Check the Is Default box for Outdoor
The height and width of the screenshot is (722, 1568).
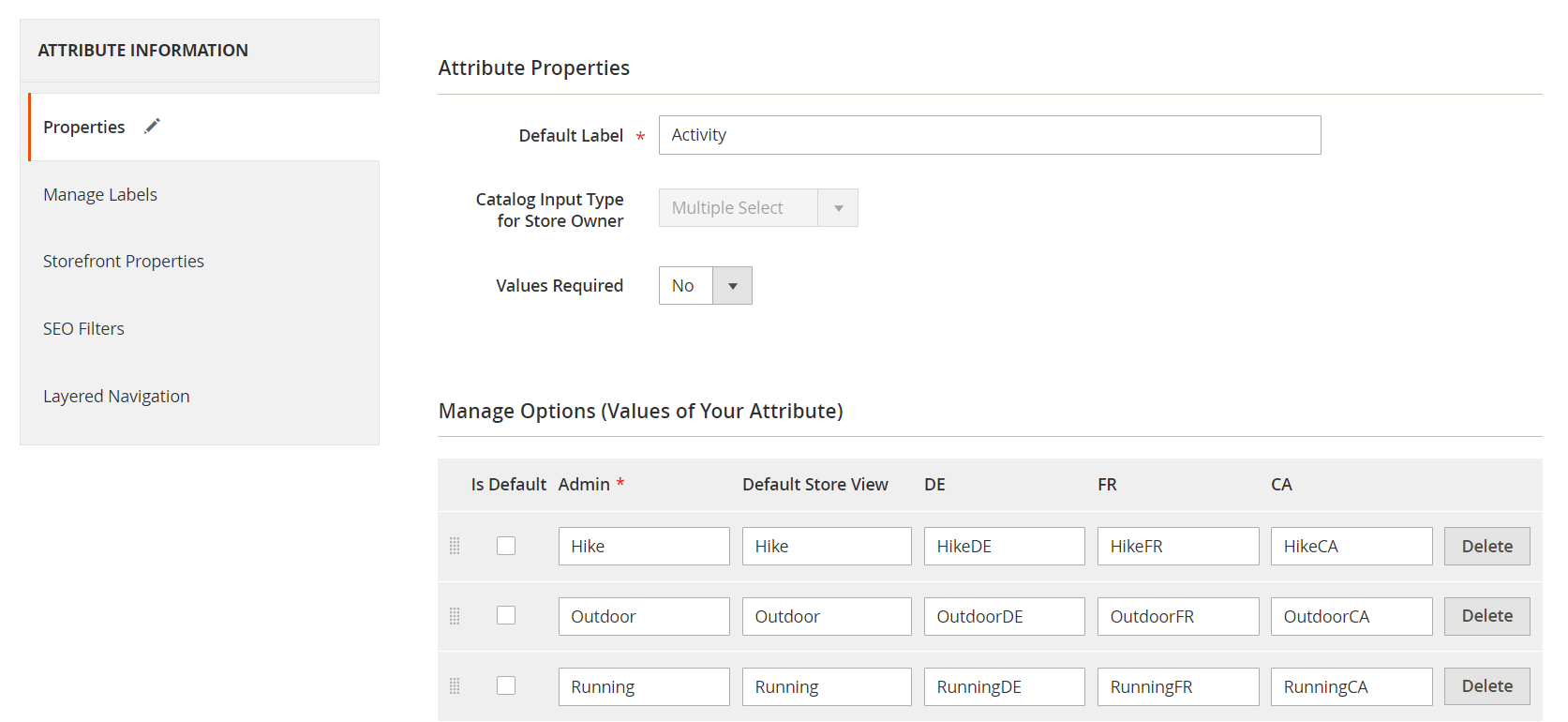coord(506,615)
